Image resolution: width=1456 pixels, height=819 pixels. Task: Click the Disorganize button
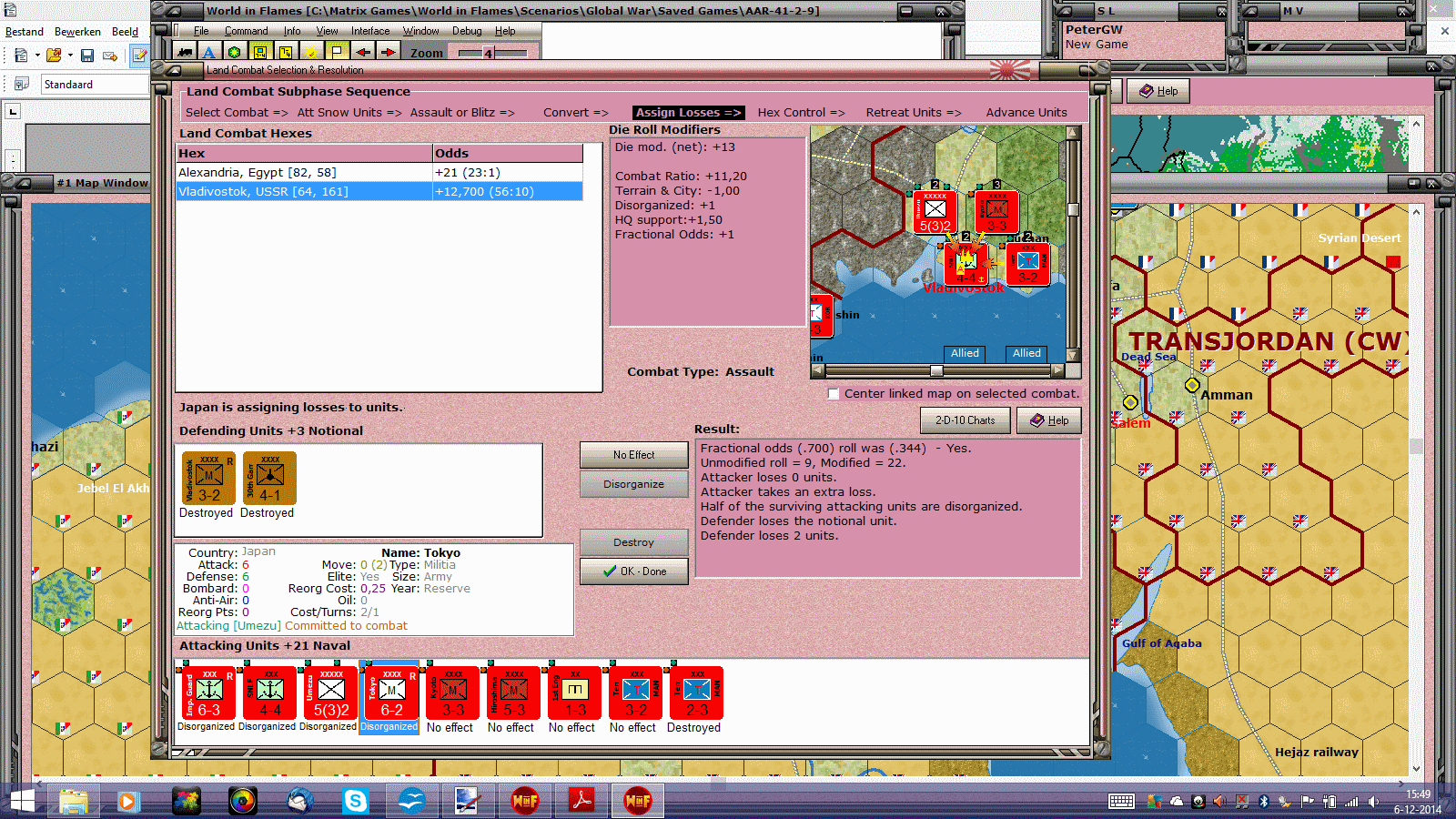pos(633,484)
